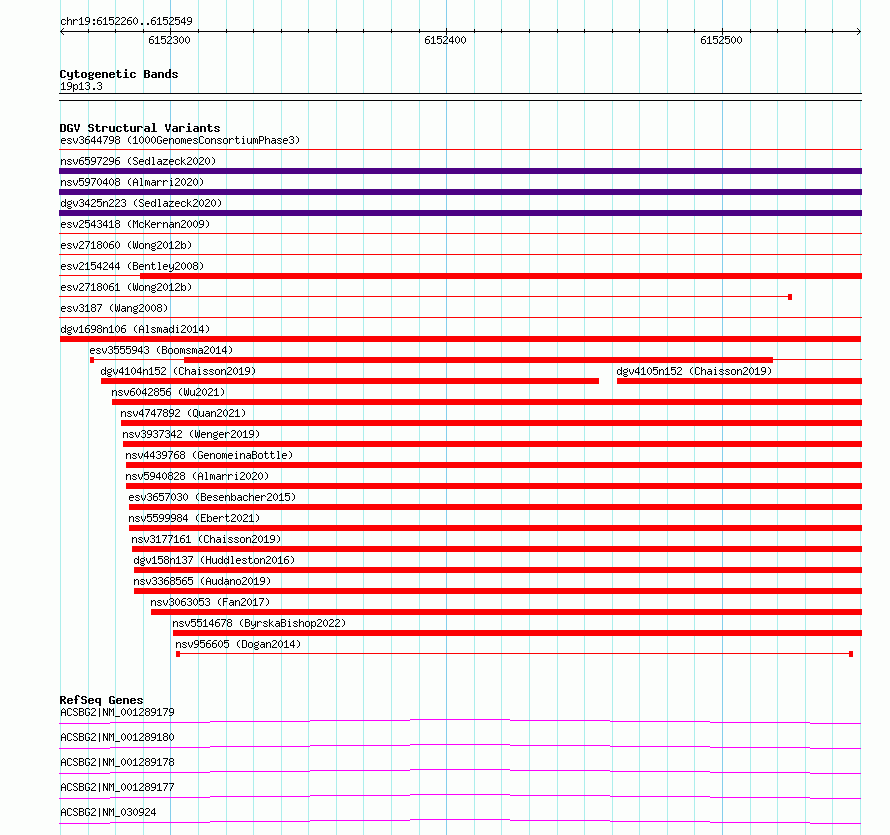Click esv2718061 (Wong2012b) label

pos(126,287)
